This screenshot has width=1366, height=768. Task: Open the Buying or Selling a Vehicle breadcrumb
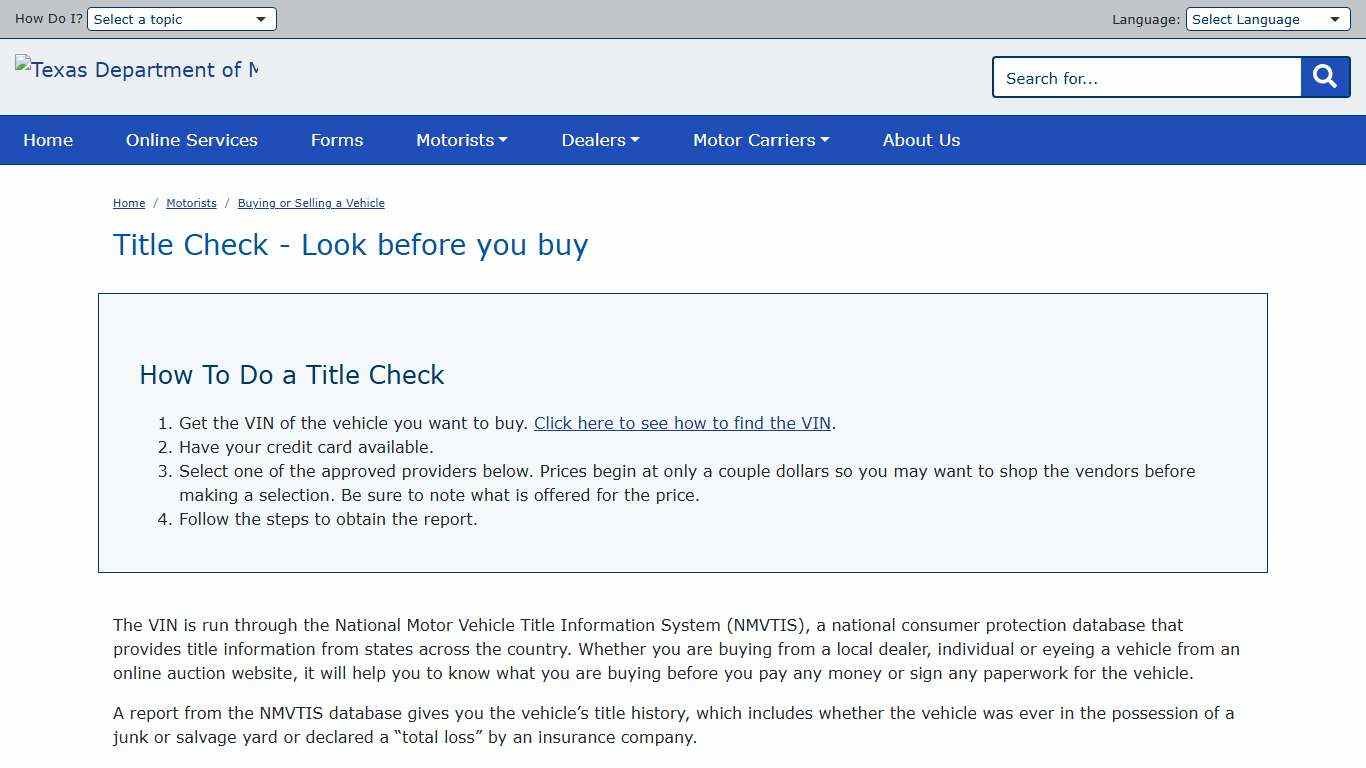click(311, 203)
